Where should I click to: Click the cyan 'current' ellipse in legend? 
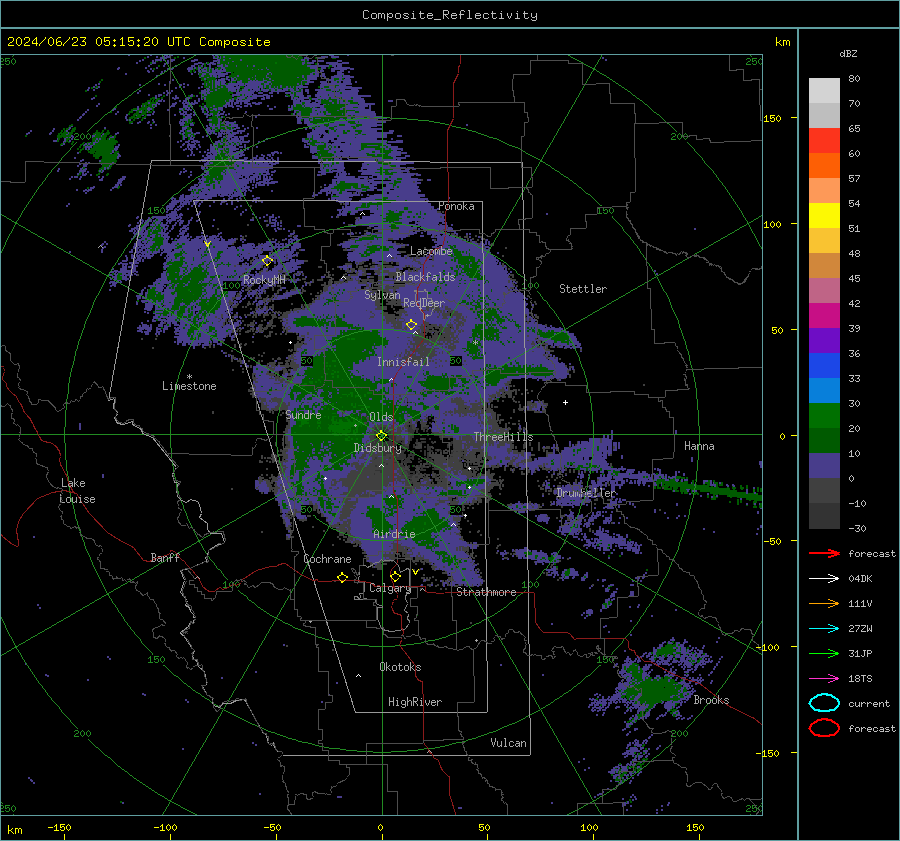(x=824, y=703)
